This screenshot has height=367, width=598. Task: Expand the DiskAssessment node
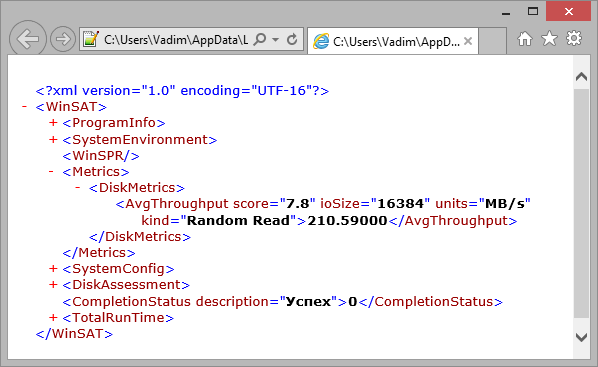point(53,285)
